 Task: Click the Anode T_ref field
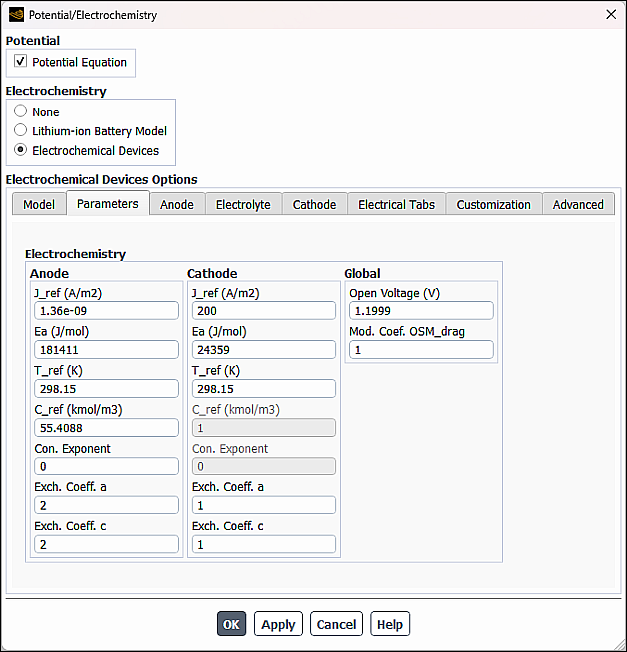click(x=106, y=389)
